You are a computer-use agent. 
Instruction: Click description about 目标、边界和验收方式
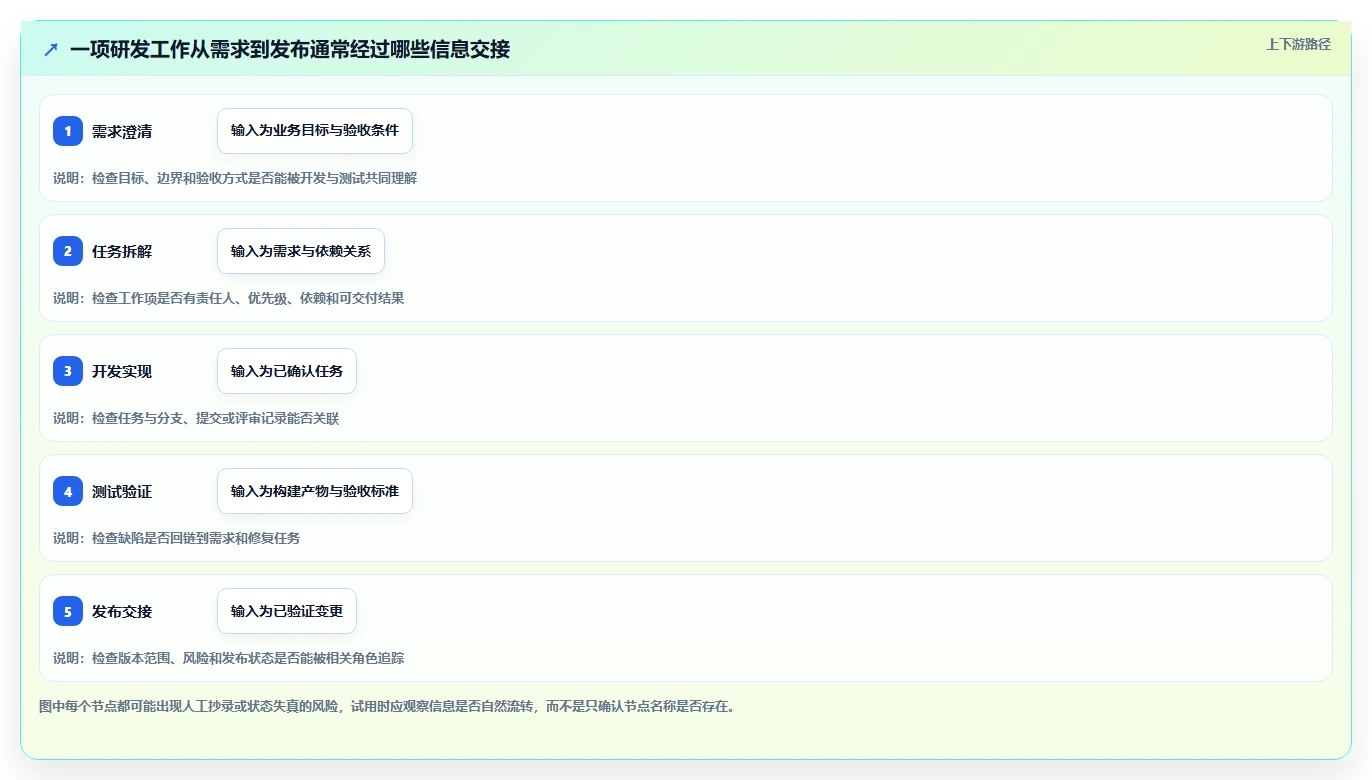[235, 178]
